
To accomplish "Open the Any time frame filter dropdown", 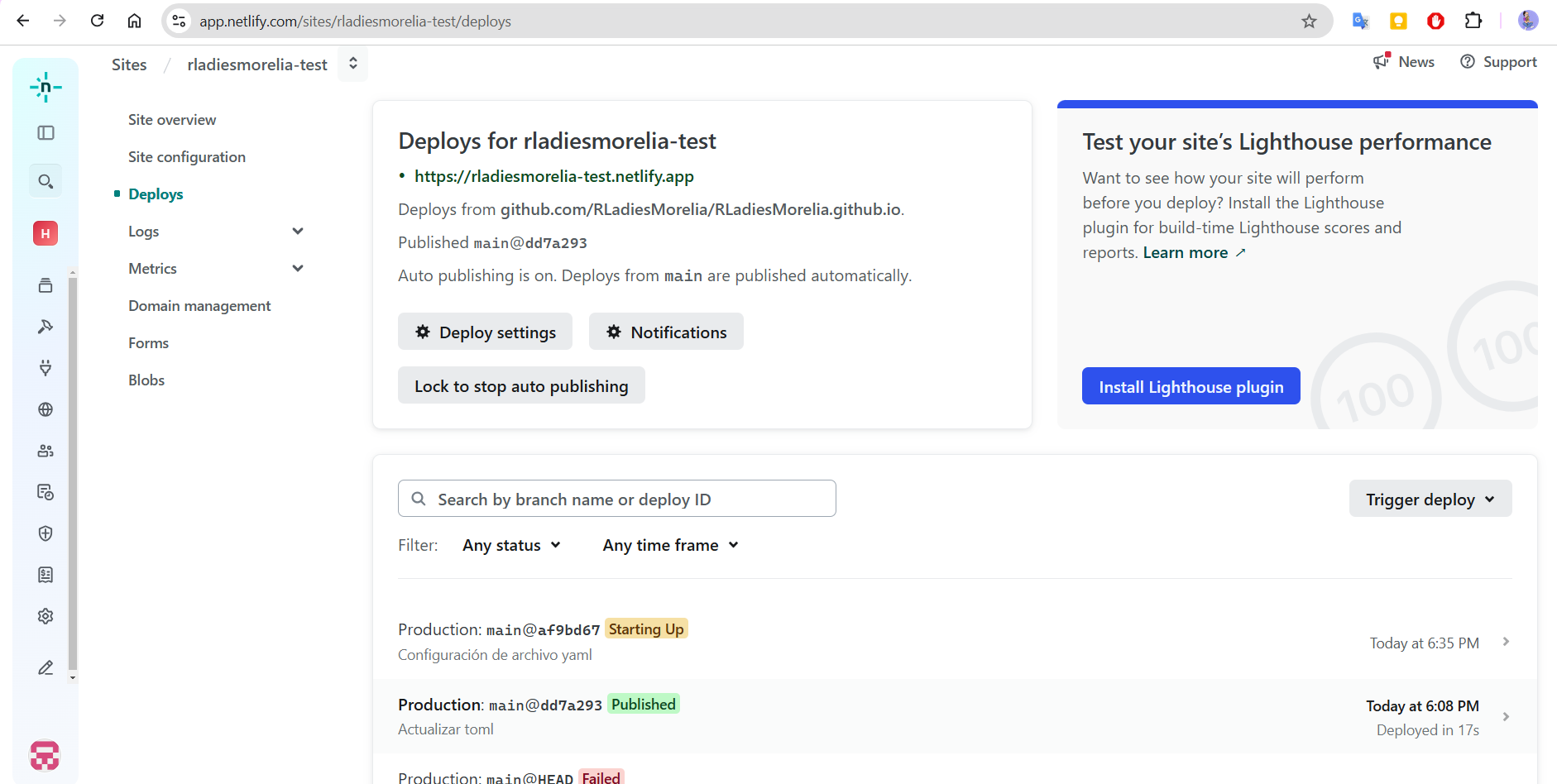I will pyautogui.click(x=670, y=545).
